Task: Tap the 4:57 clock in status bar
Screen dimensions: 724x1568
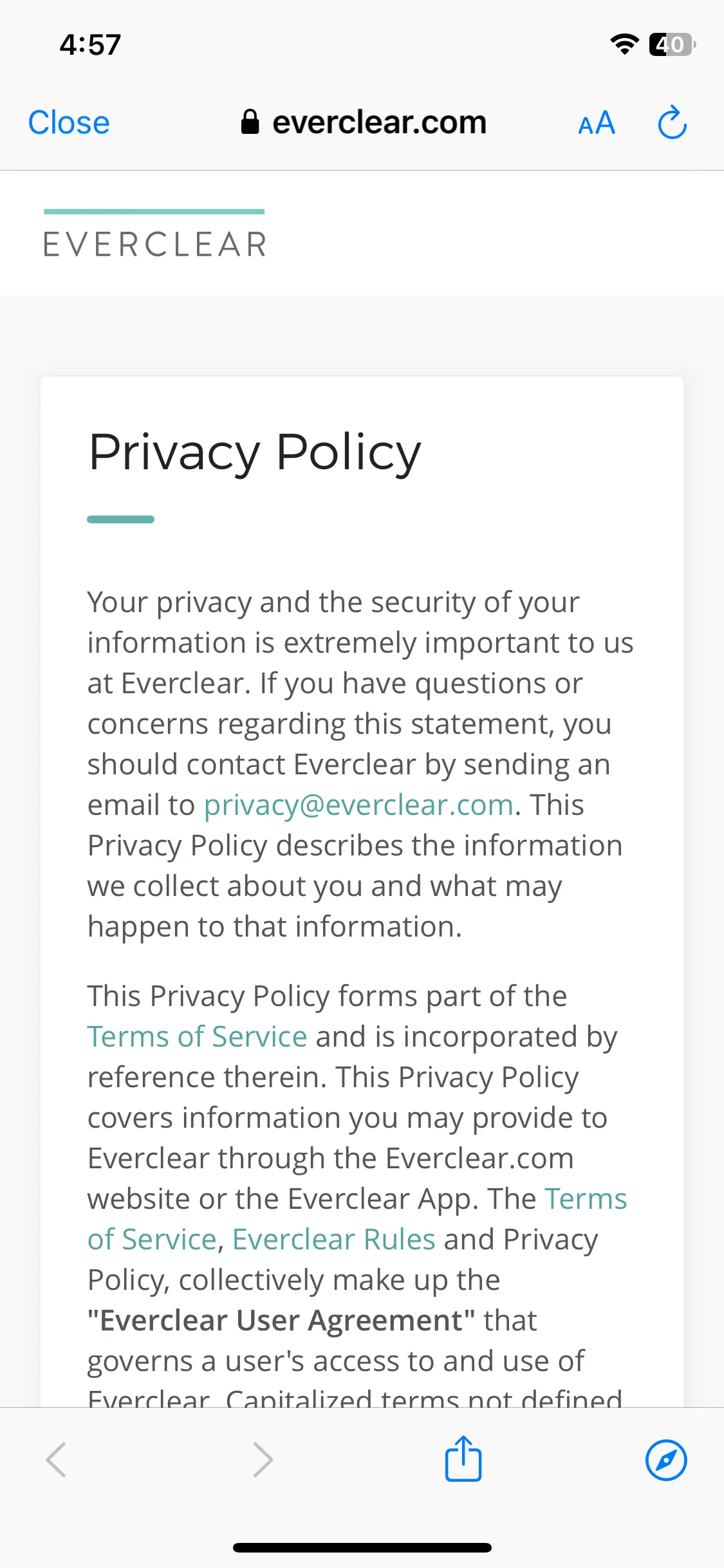Action: click(90, 45)
